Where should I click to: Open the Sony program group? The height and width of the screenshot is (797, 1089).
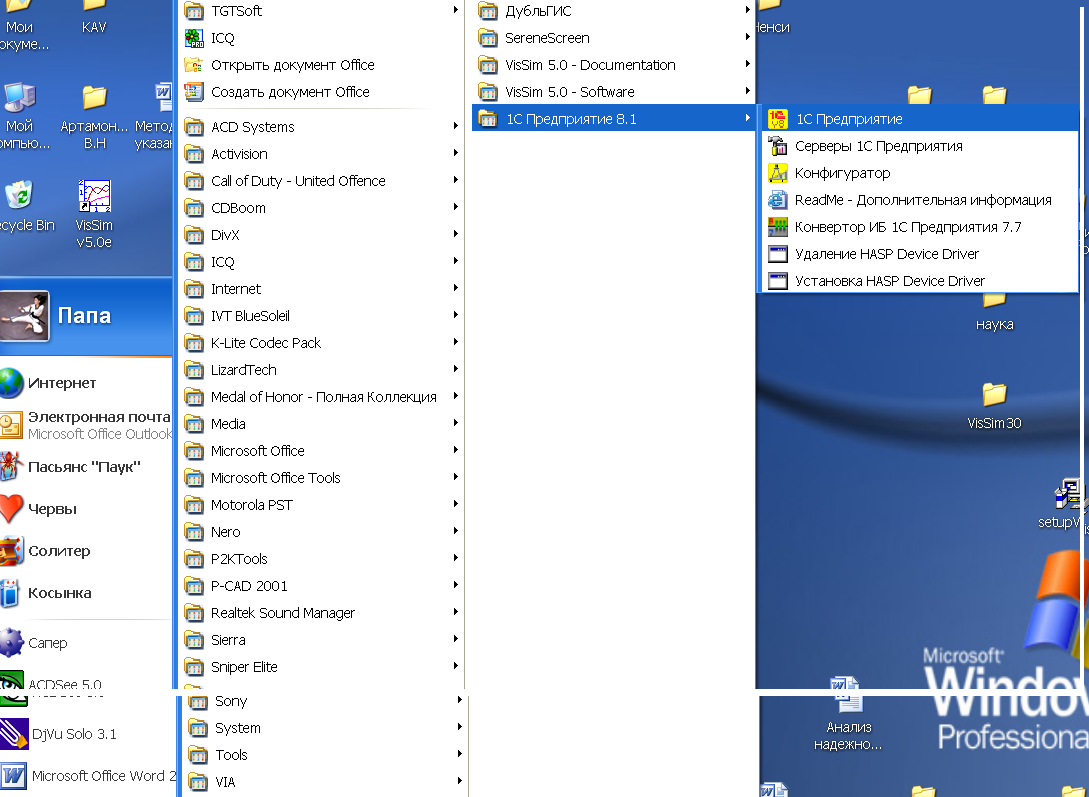pos(324,701)
